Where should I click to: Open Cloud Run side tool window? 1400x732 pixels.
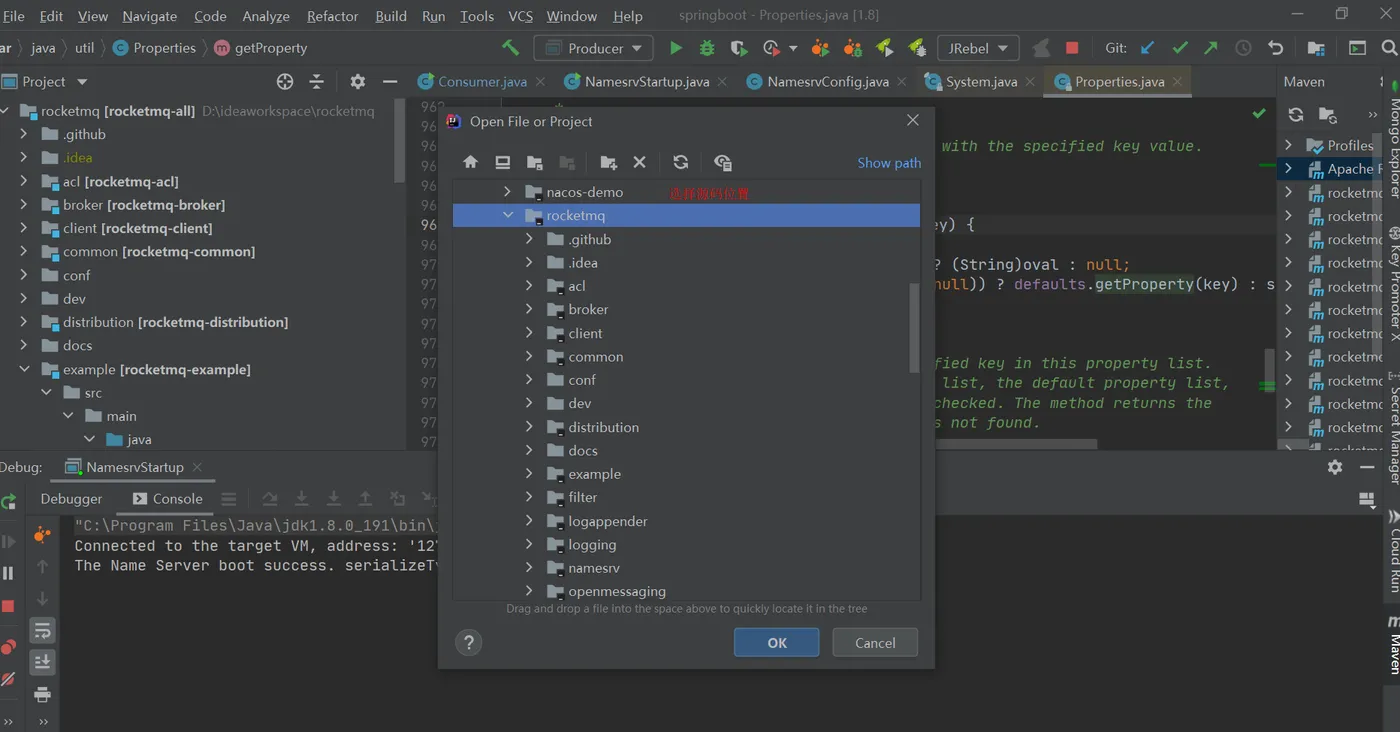point(1392,552)
